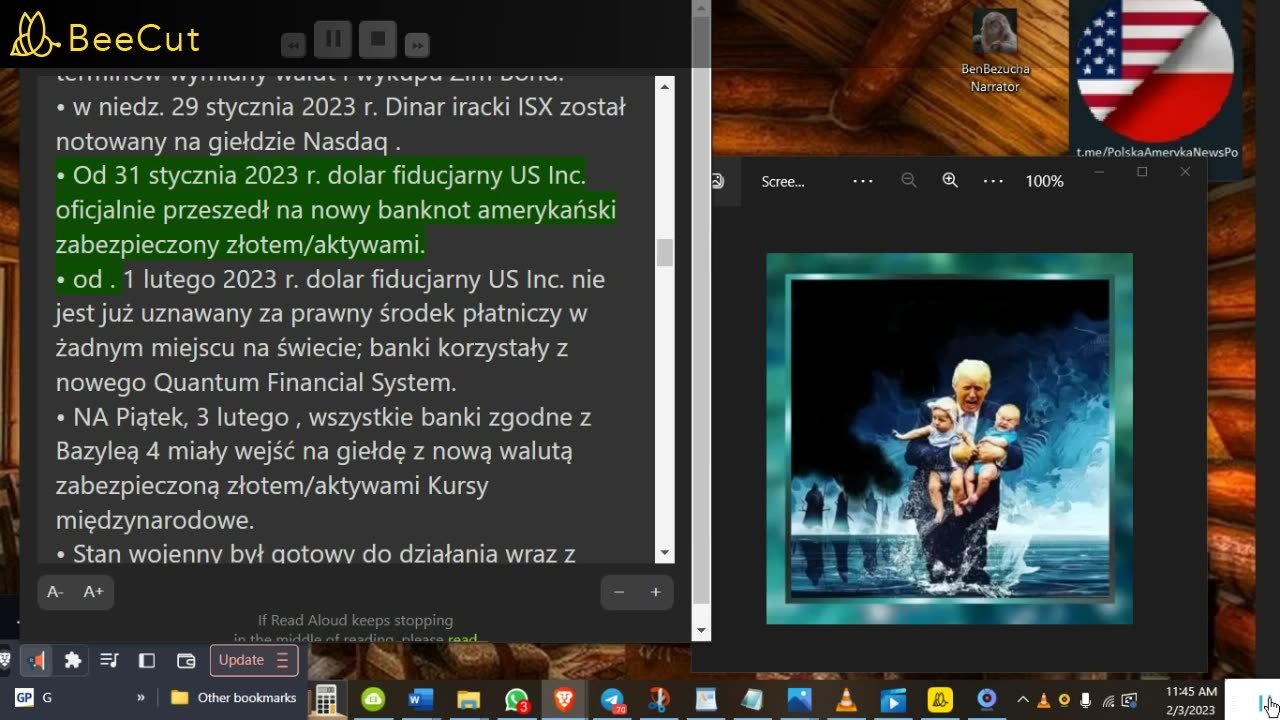Image resolution: width=1280 pixels, height=720 pixels.
Task: Open the media playlist control icon
Action: click(110, 660)
